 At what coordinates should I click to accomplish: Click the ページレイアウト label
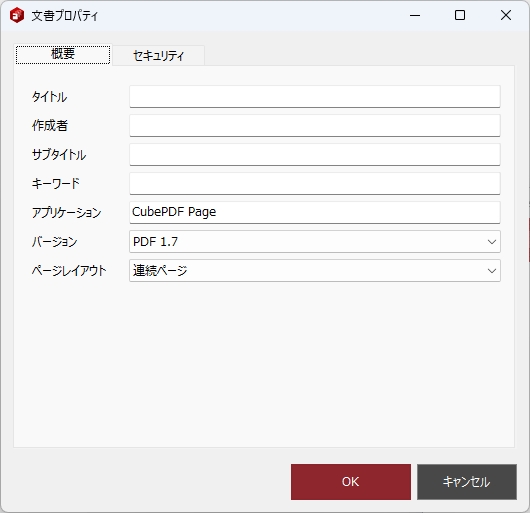tap(69, 271)
